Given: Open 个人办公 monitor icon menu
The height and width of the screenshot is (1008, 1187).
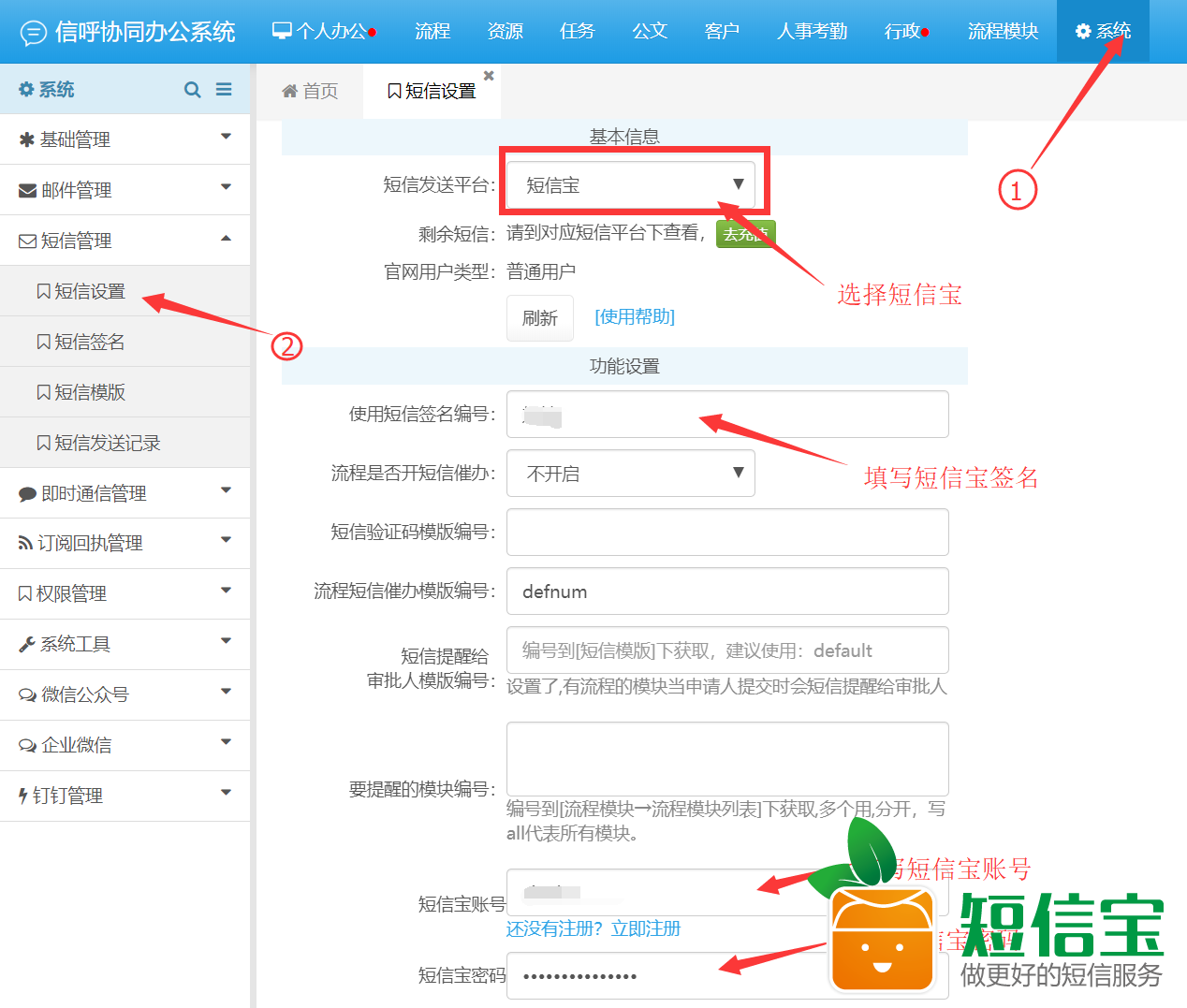Looking at the screenshot, I should pos(323,31).
